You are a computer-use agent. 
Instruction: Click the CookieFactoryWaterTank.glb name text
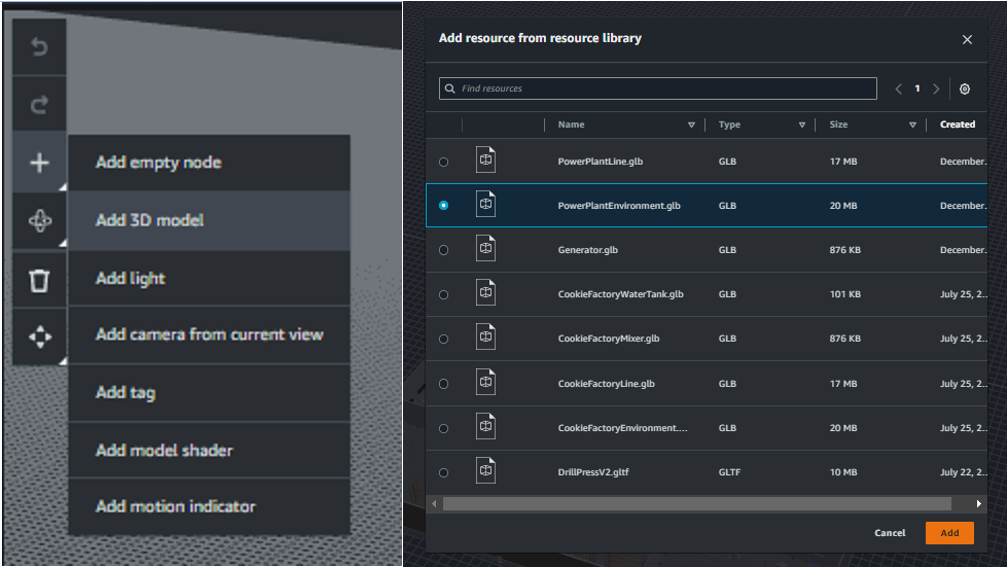click(x=620, y=294)
